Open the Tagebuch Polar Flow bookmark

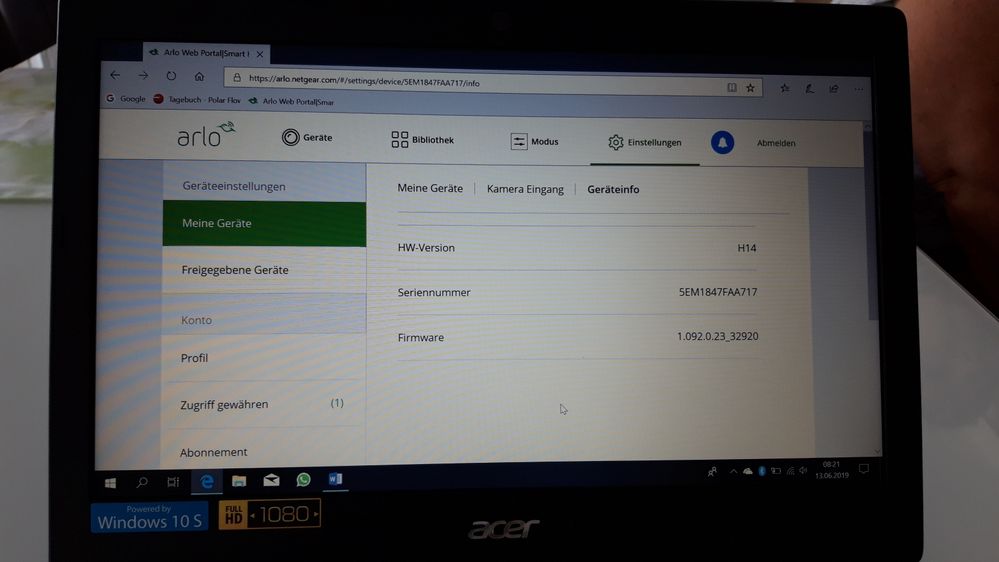pos(196,99)
